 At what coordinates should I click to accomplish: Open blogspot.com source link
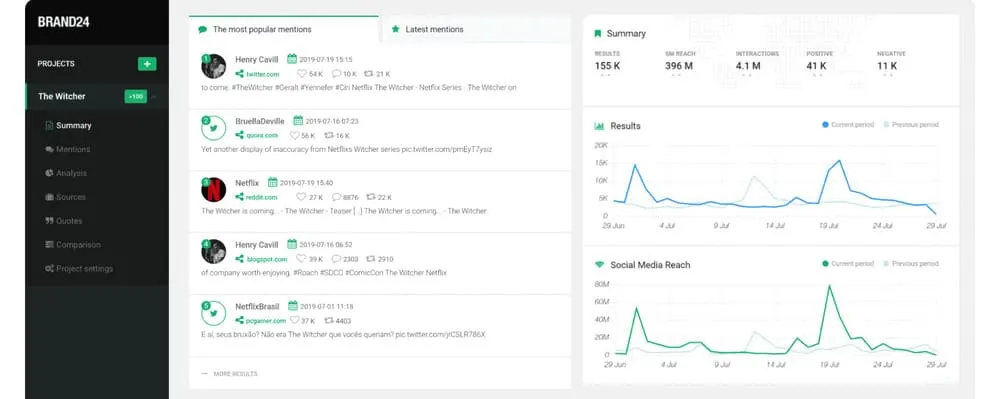[267, 259]
